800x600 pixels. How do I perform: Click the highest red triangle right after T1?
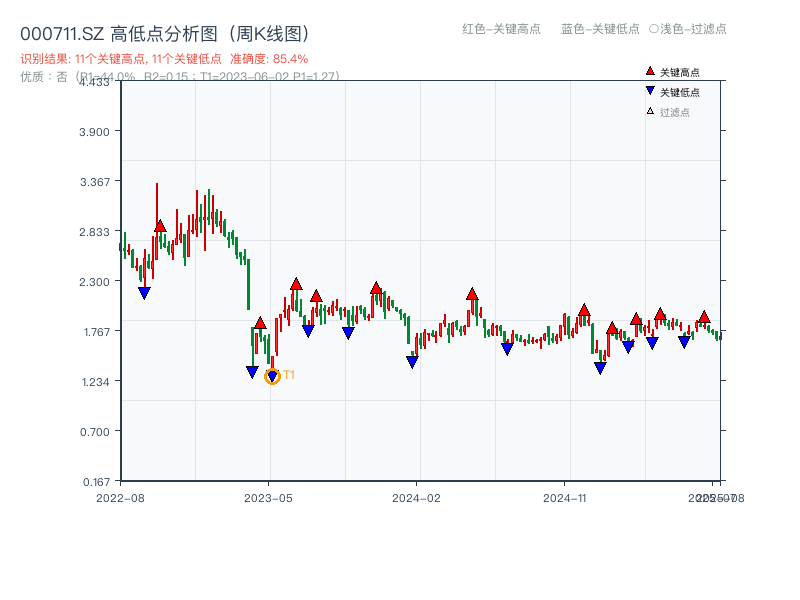click(x=296, y=284)
